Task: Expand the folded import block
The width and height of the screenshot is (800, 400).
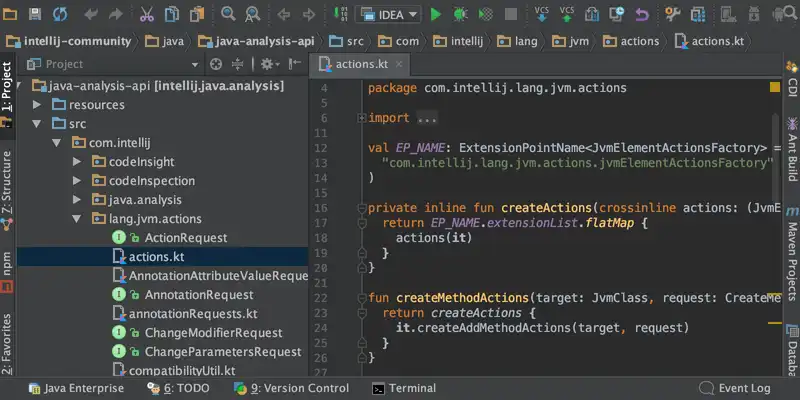Action: coord(362,118)
